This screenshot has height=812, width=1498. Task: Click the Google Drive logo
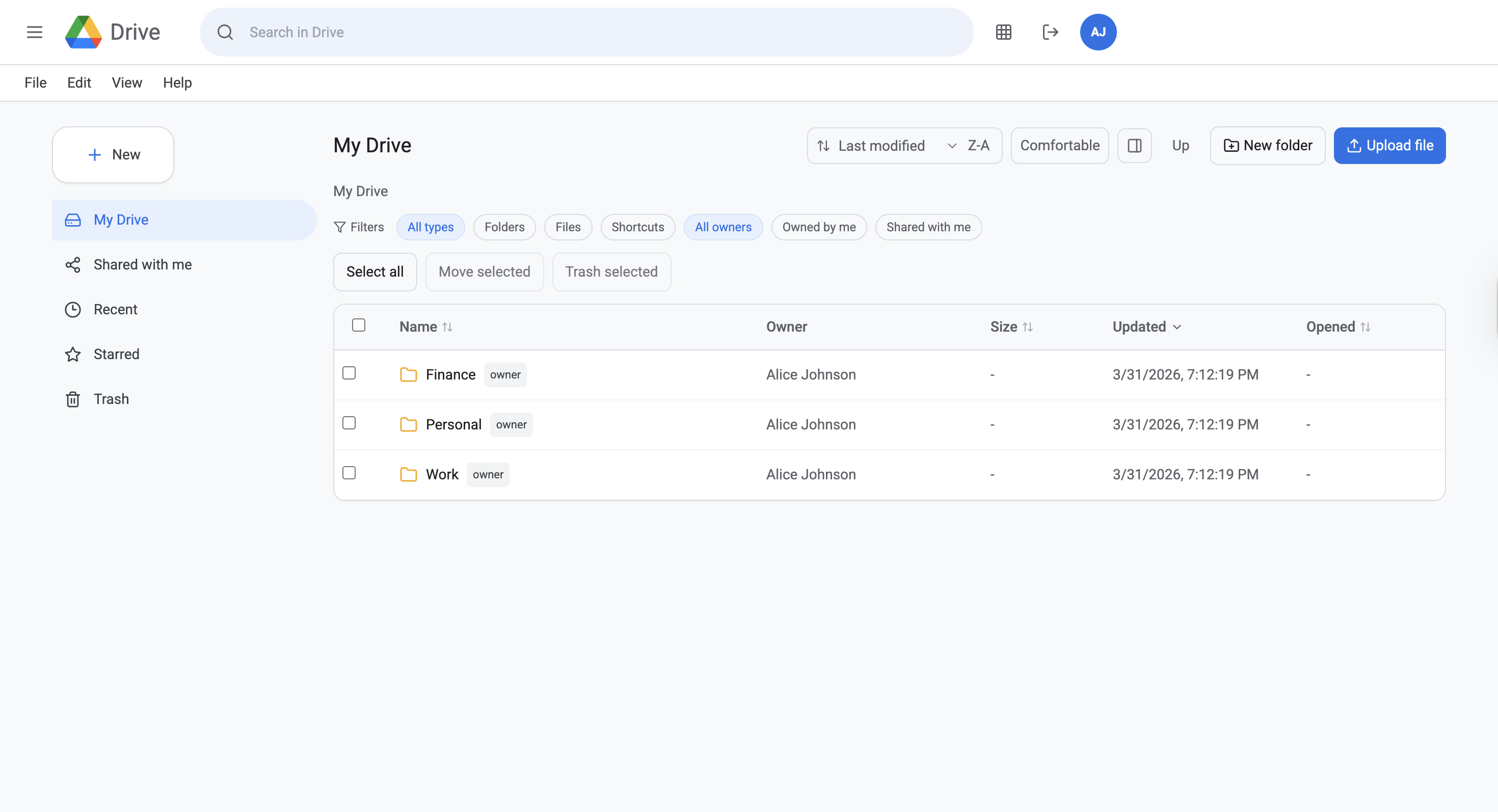click(83, 32)
